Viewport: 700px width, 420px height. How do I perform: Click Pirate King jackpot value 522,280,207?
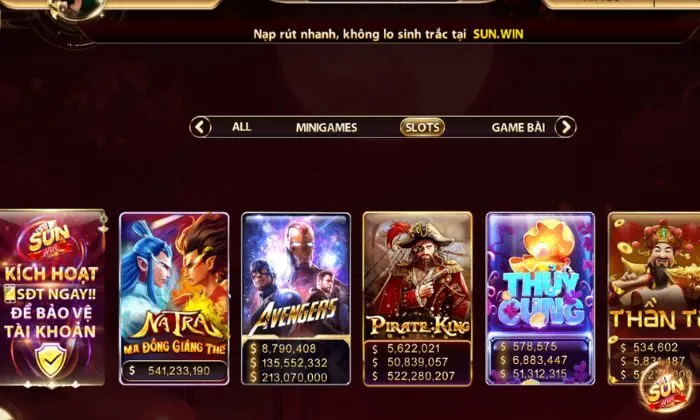(421, 376)
